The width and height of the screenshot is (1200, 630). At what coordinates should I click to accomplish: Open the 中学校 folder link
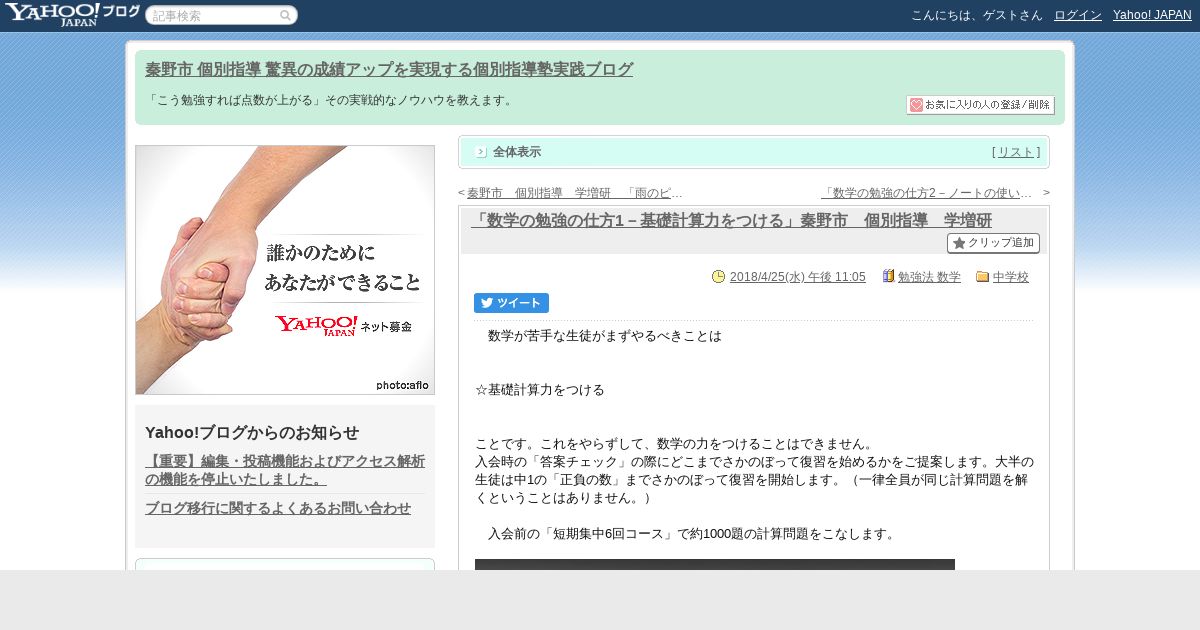pyautogui.click(x=1011, y=277)
